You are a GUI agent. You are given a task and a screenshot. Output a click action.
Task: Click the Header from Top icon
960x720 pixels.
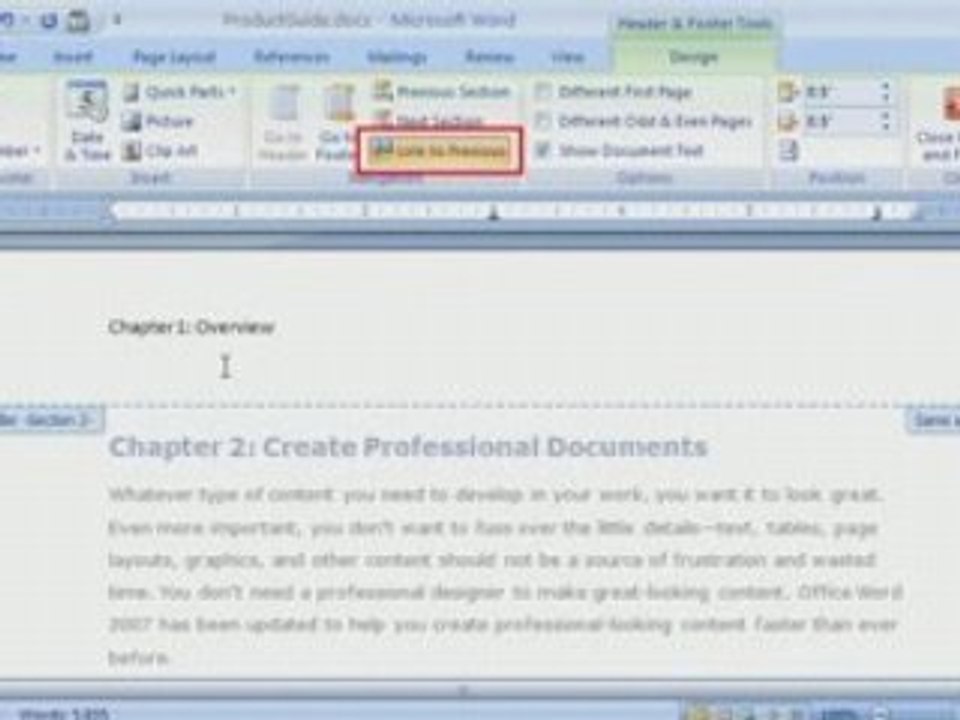(789, 92)
